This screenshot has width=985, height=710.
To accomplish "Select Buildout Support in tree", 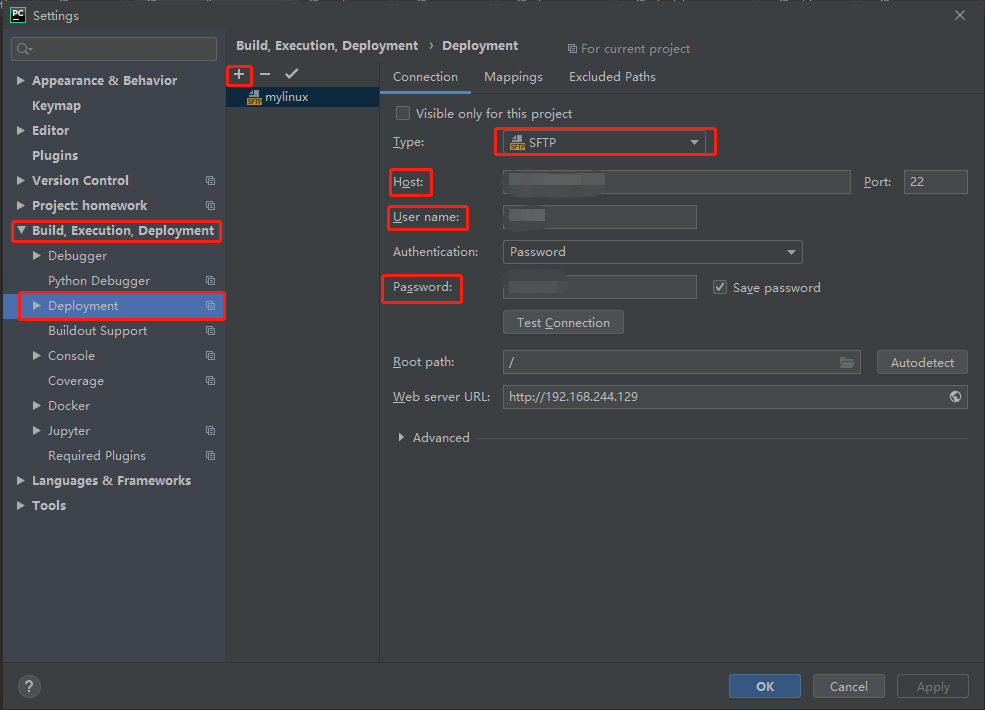I will pos(97,331).
